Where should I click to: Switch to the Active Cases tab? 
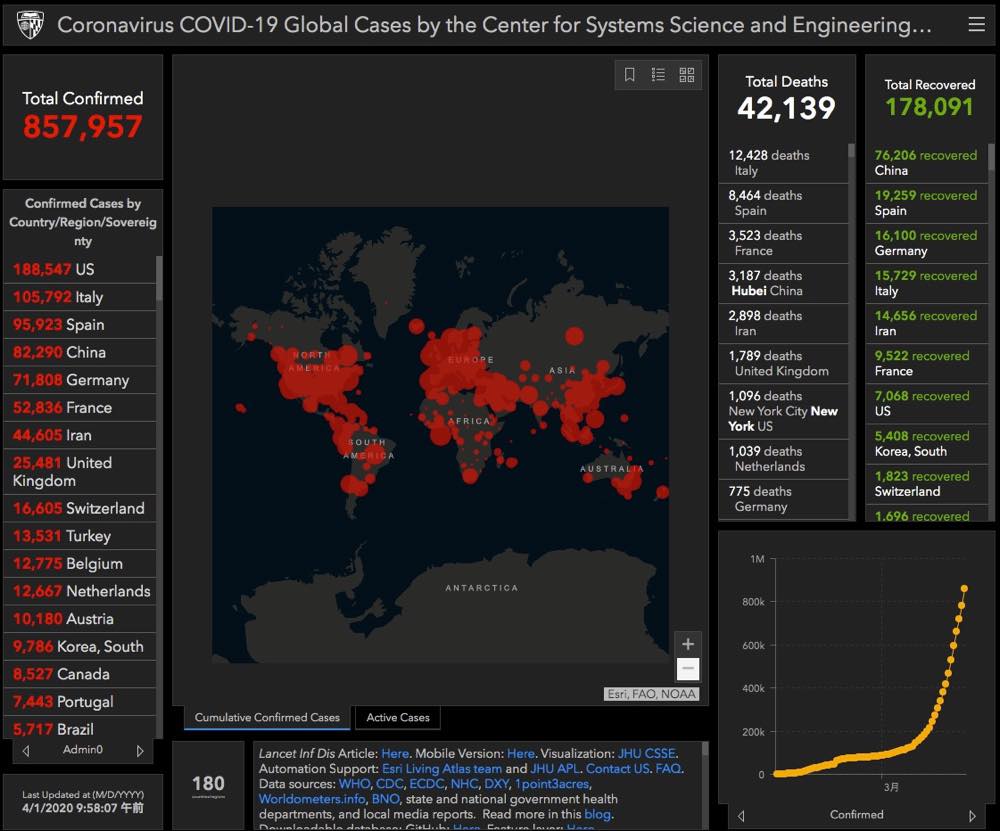tap(398, 717)
